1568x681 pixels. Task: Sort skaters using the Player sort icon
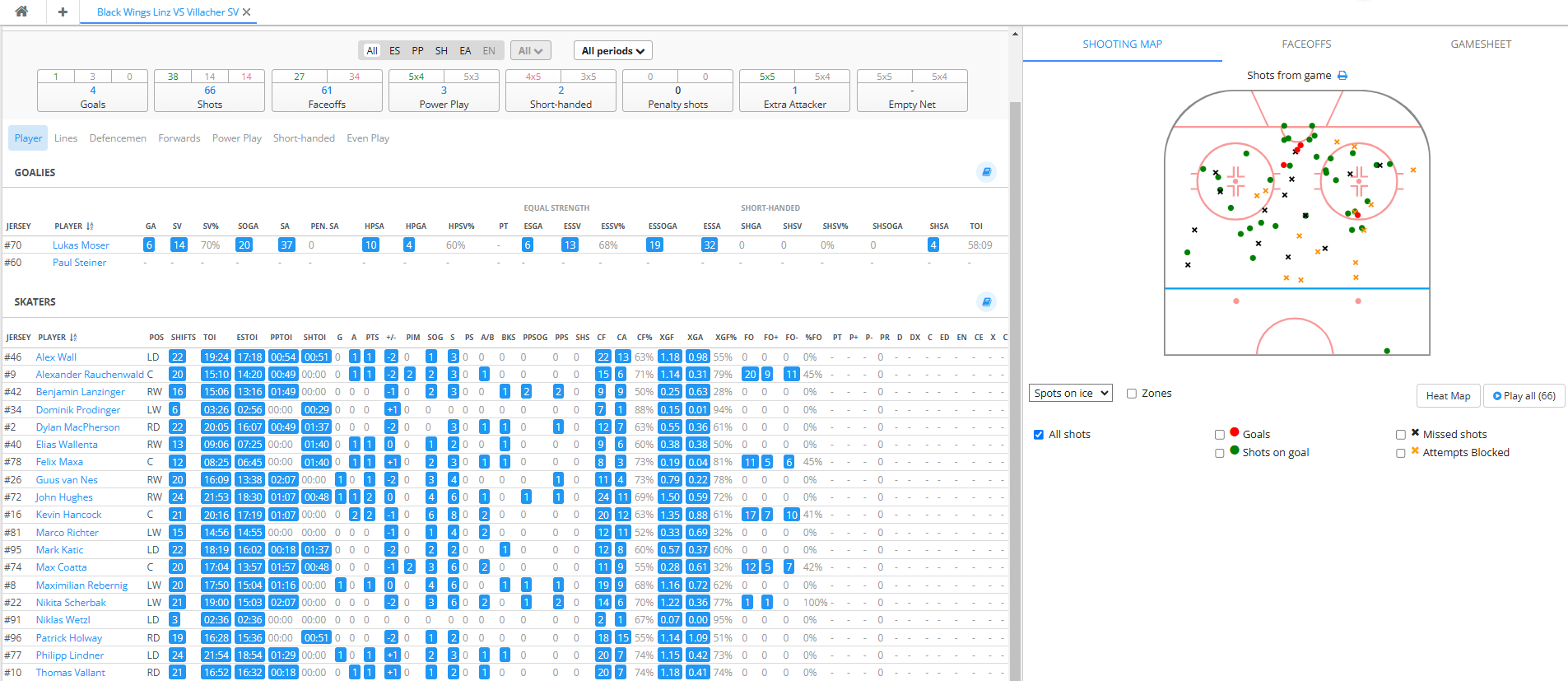click(x=73, y=338)
